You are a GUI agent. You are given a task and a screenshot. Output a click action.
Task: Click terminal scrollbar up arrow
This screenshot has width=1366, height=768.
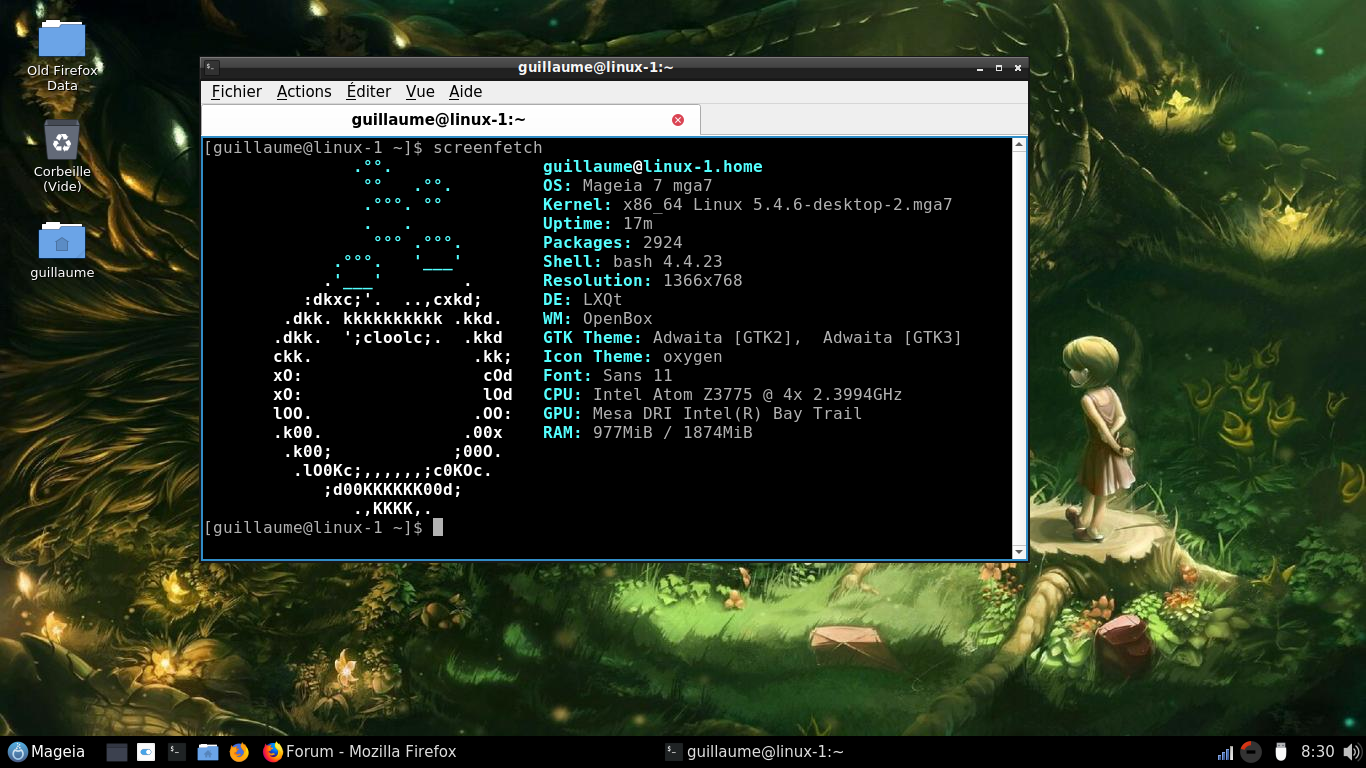[x=1019, y=145]
